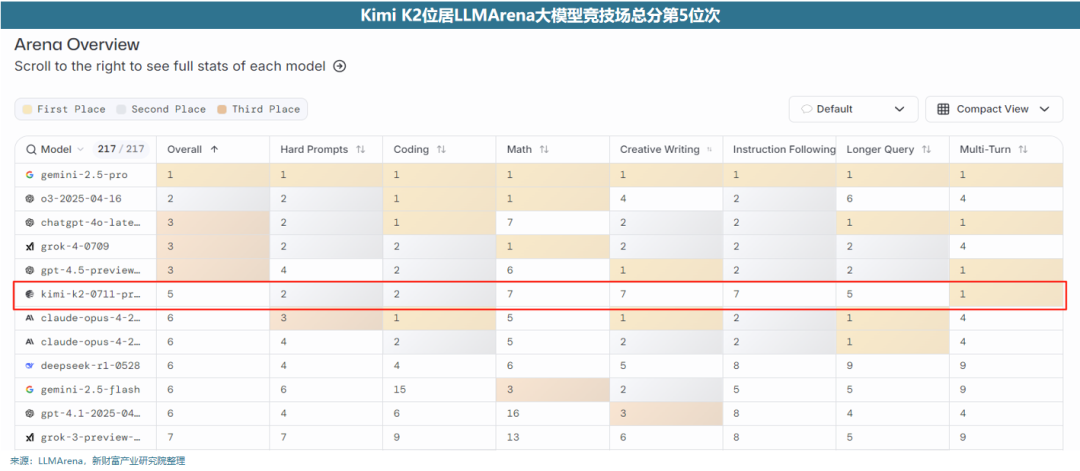1080x471 pixels.
Task: Select the gemini-2.5-flash model name
Action: (90, 390)
